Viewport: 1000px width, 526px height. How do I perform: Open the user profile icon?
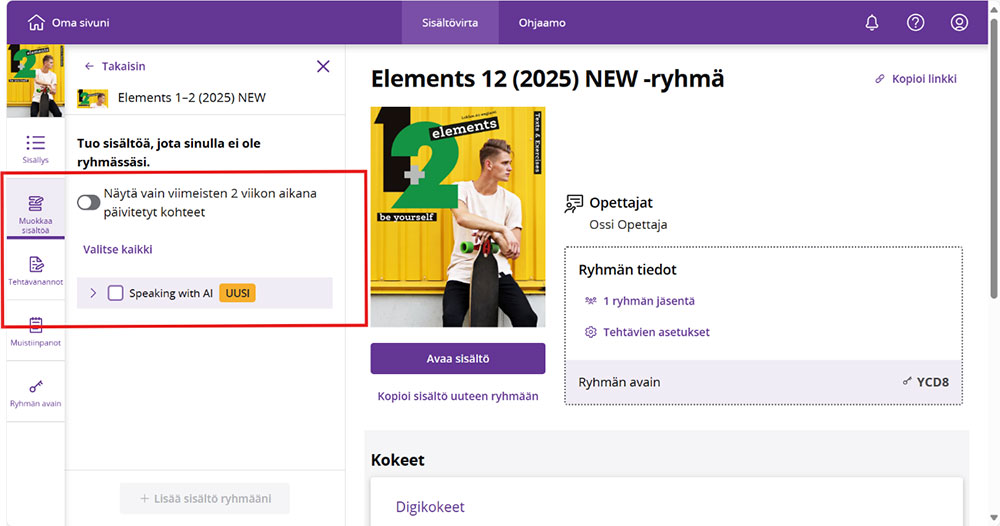click(x=959, y=22)
